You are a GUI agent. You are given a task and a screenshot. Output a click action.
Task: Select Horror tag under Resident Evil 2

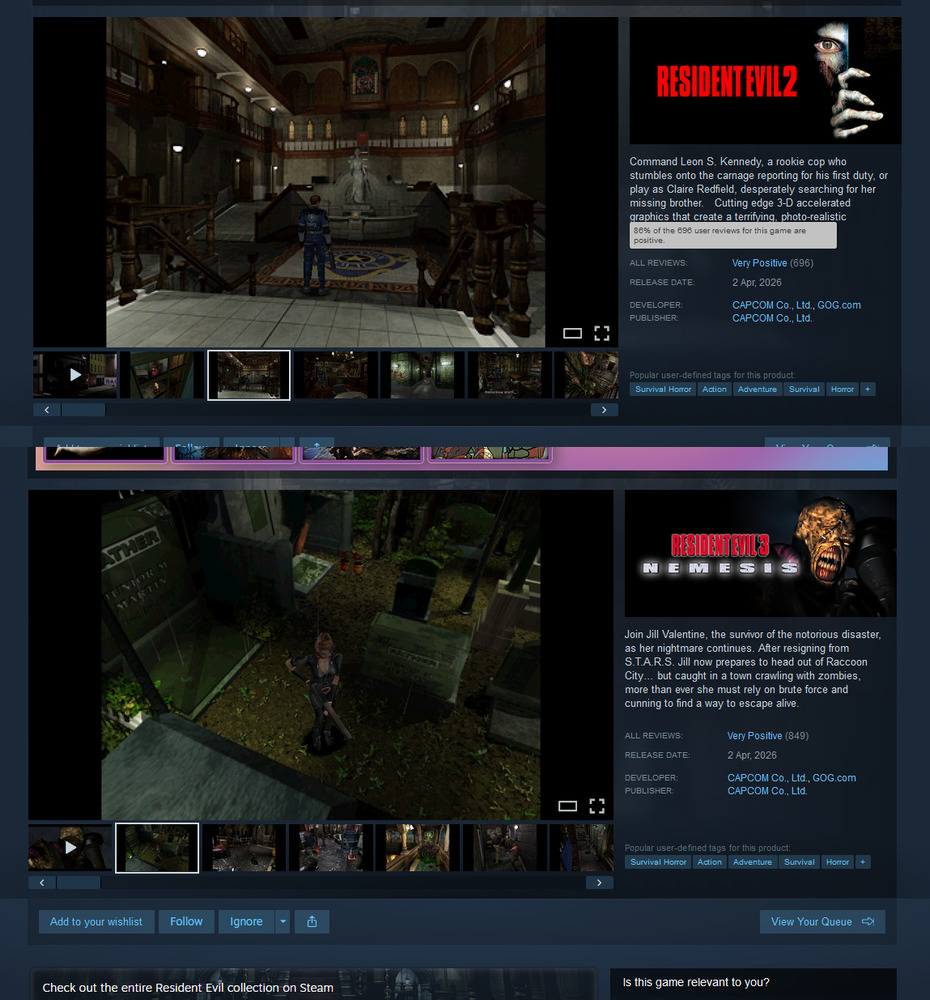pyautogui.click(x=842, y=389)
